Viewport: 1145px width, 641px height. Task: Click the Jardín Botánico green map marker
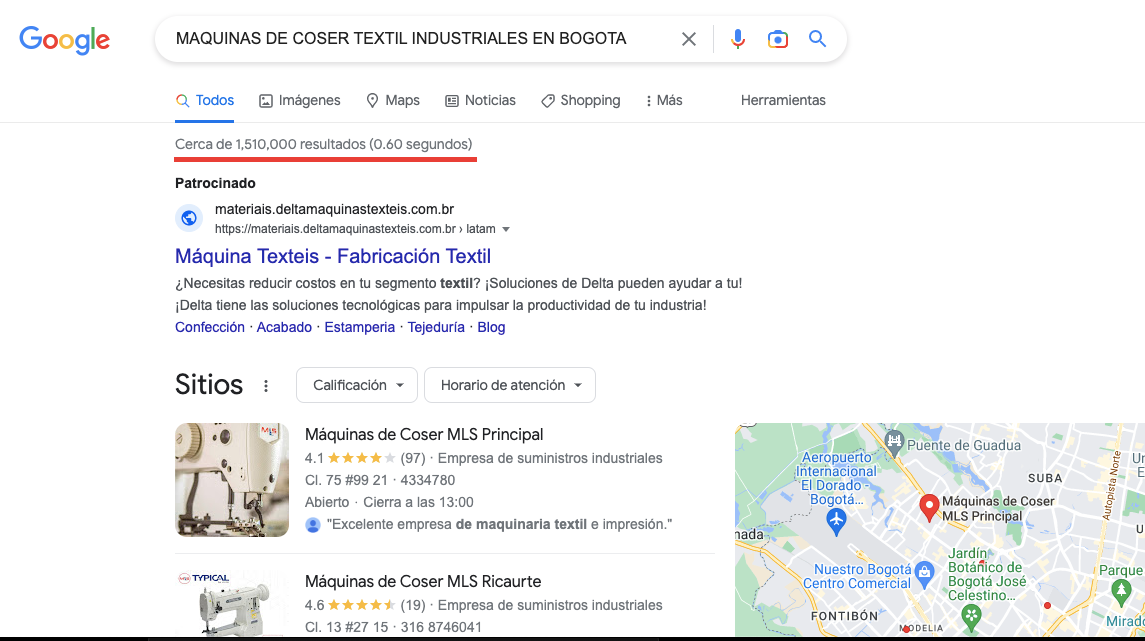click(970, 618)
